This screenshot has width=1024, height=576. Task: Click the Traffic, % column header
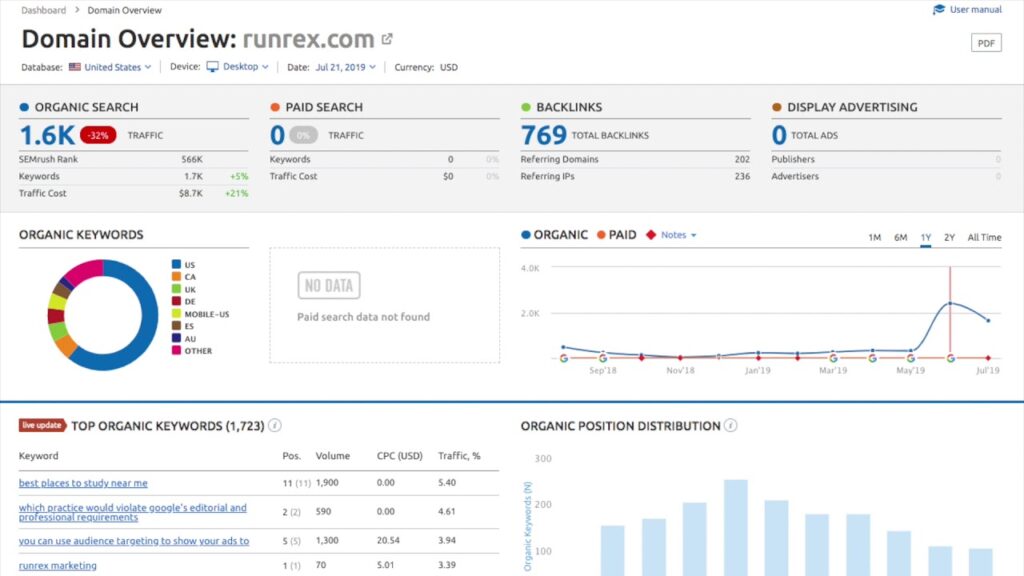[459, 455]
